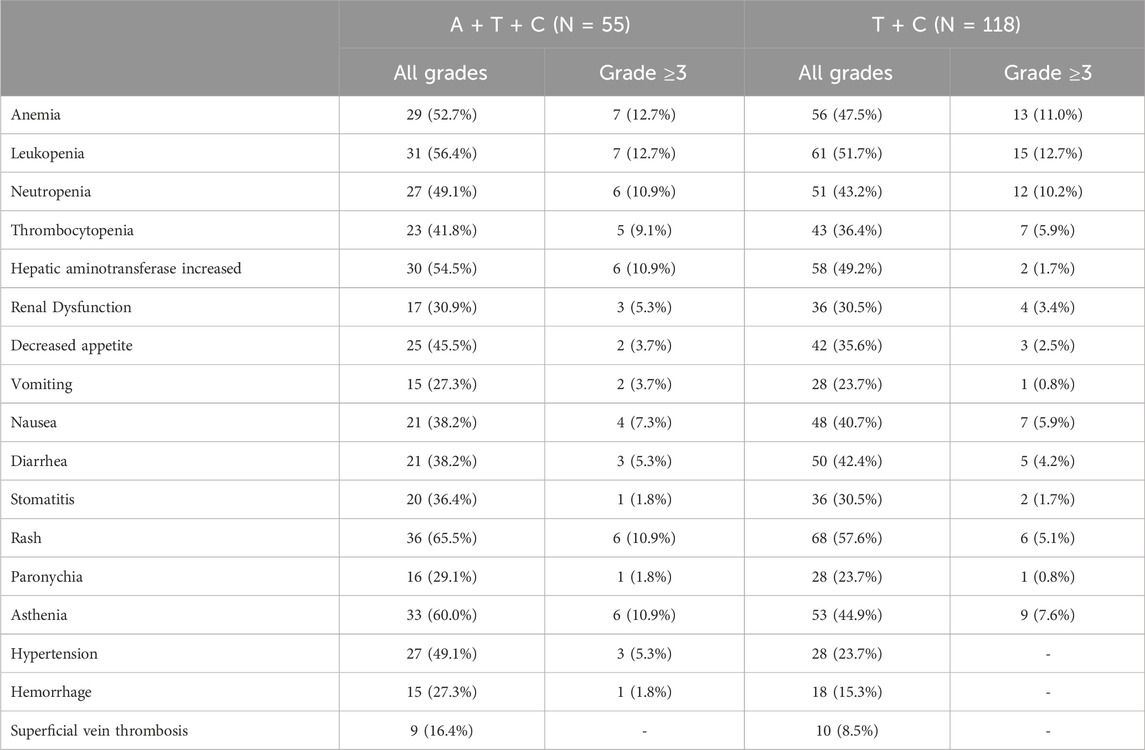This screenshot has height=750, width=1145.
Task: Click the Decreased appetite row label
Action: pyautogui.click(x=72, y=346)
